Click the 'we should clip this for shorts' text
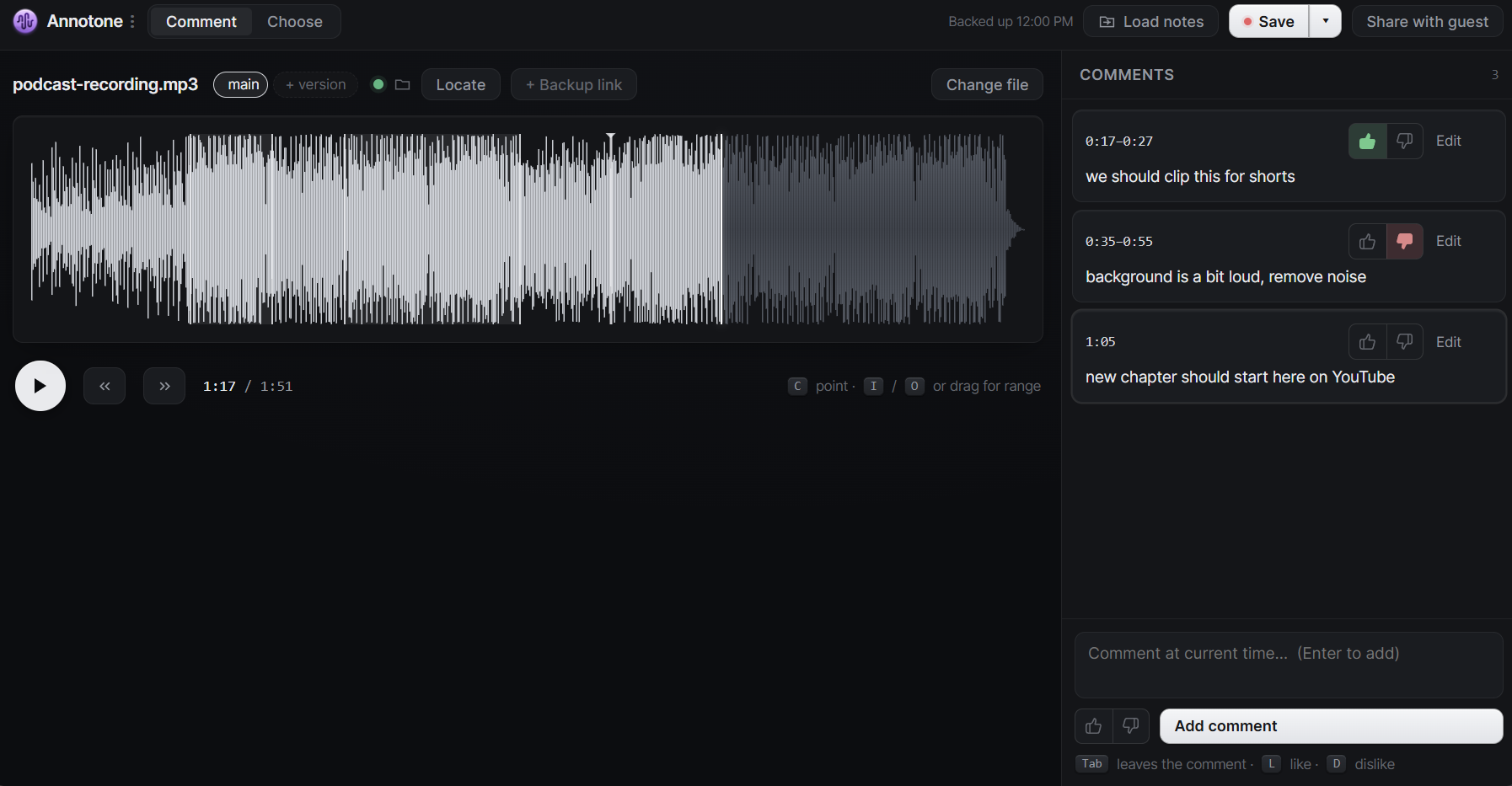Screen dimensions: 1512x786 coord(1190,177)
